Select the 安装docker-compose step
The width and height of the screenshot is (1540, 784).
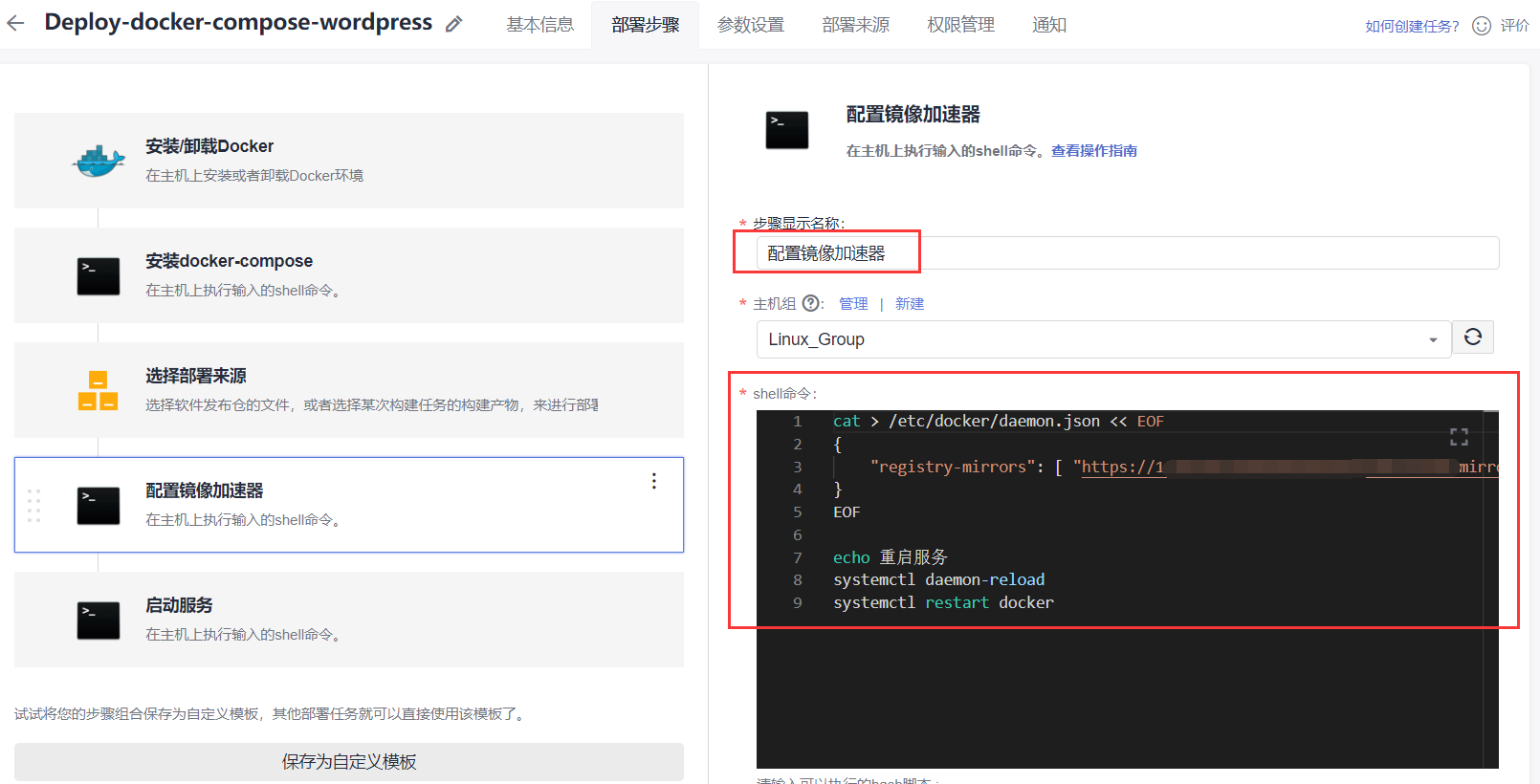(349, 275)
